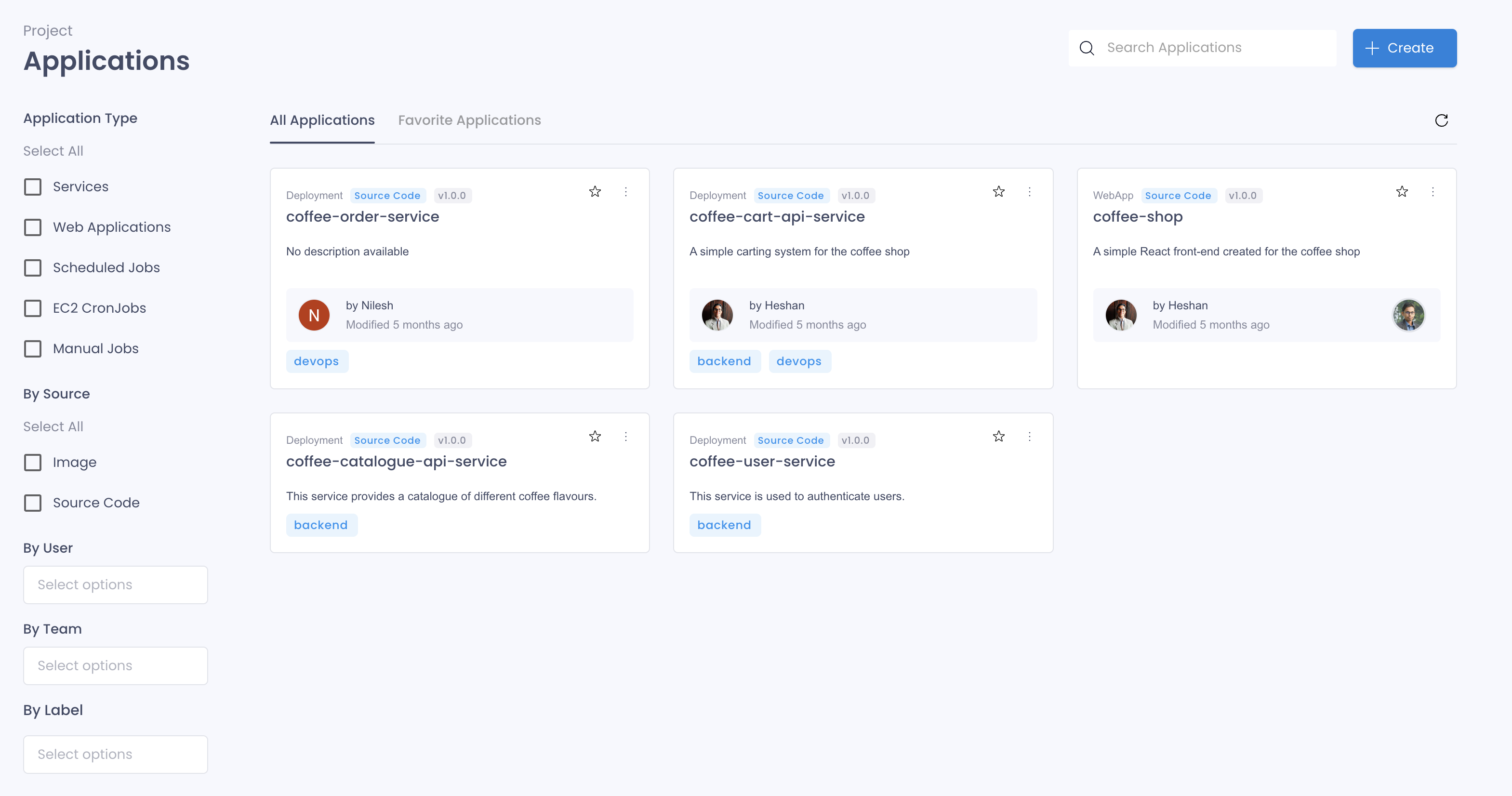Click v1.0.0 version badge on coffee-cart-api-service
The width and height of the screenshot is (1512, 796).
point(855,196)
